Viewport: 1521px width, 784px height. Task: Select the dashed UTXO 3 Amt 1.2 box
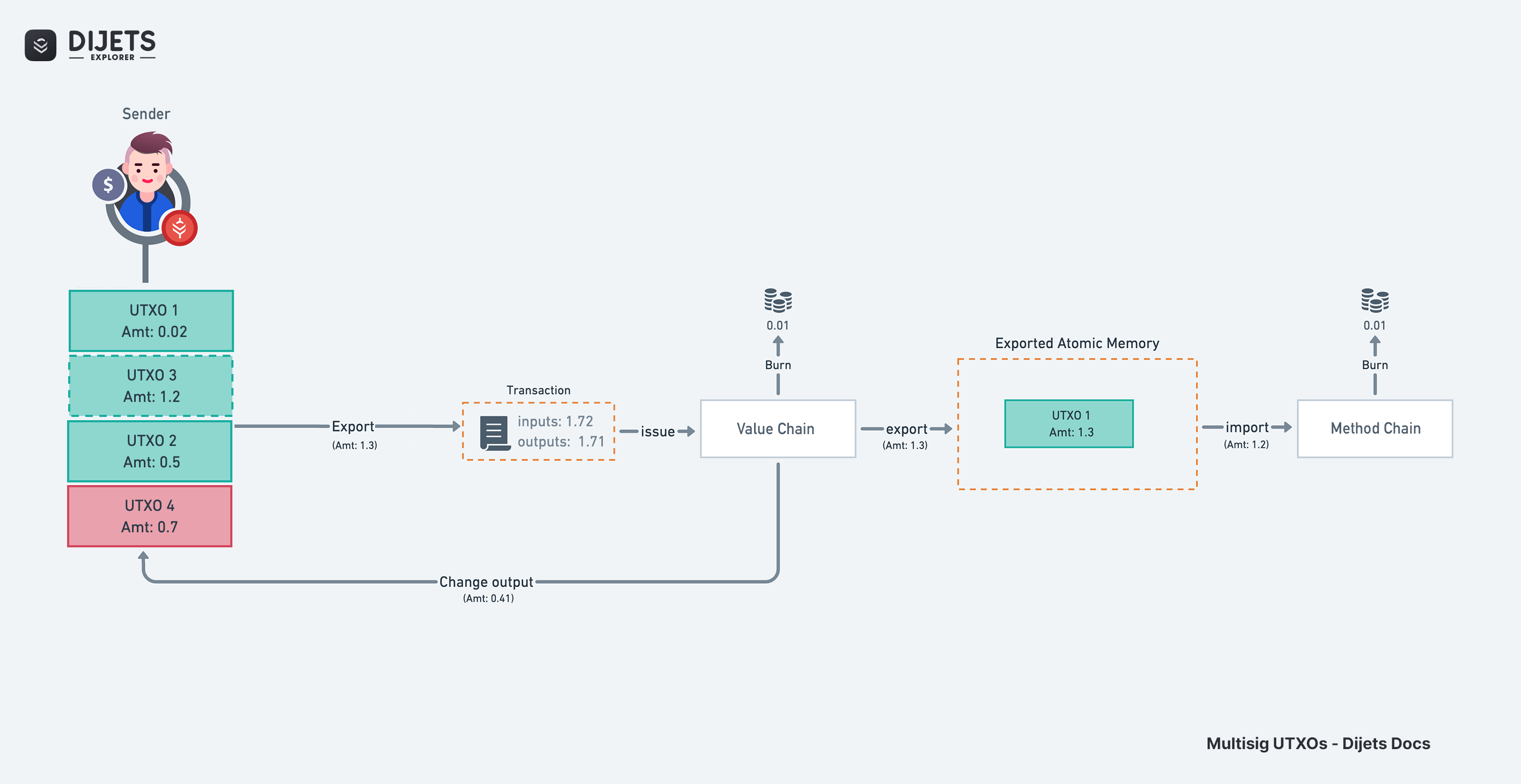pos(151,385)
